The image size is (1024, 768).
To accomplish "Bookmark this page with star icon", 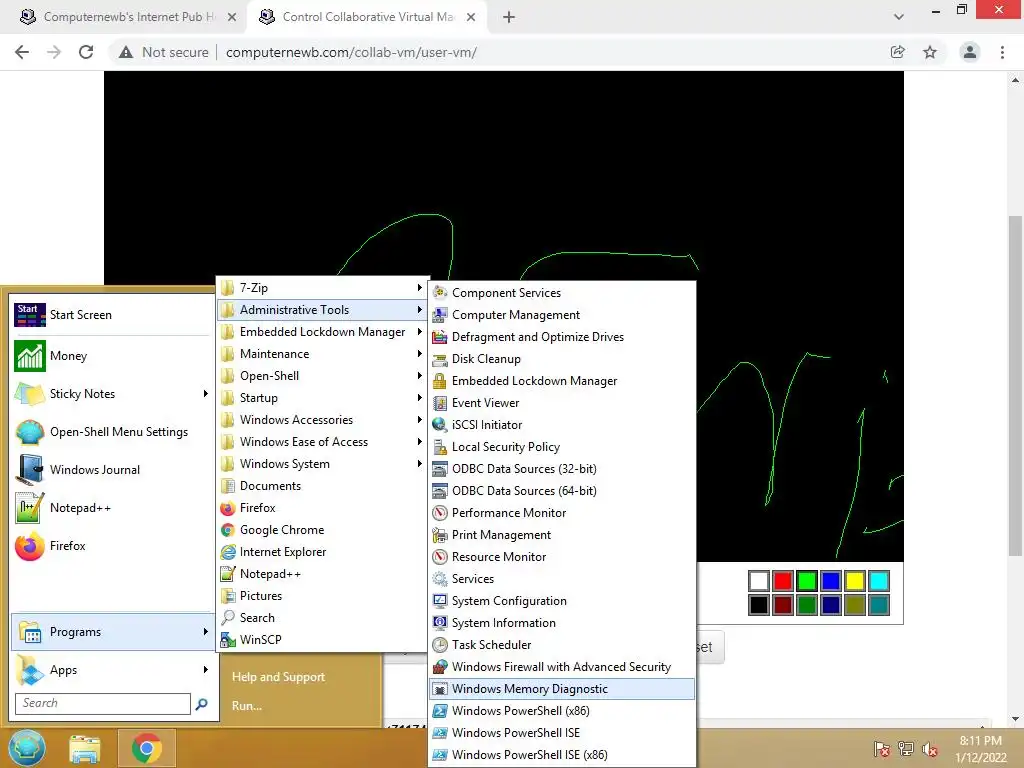I will 930,52.
